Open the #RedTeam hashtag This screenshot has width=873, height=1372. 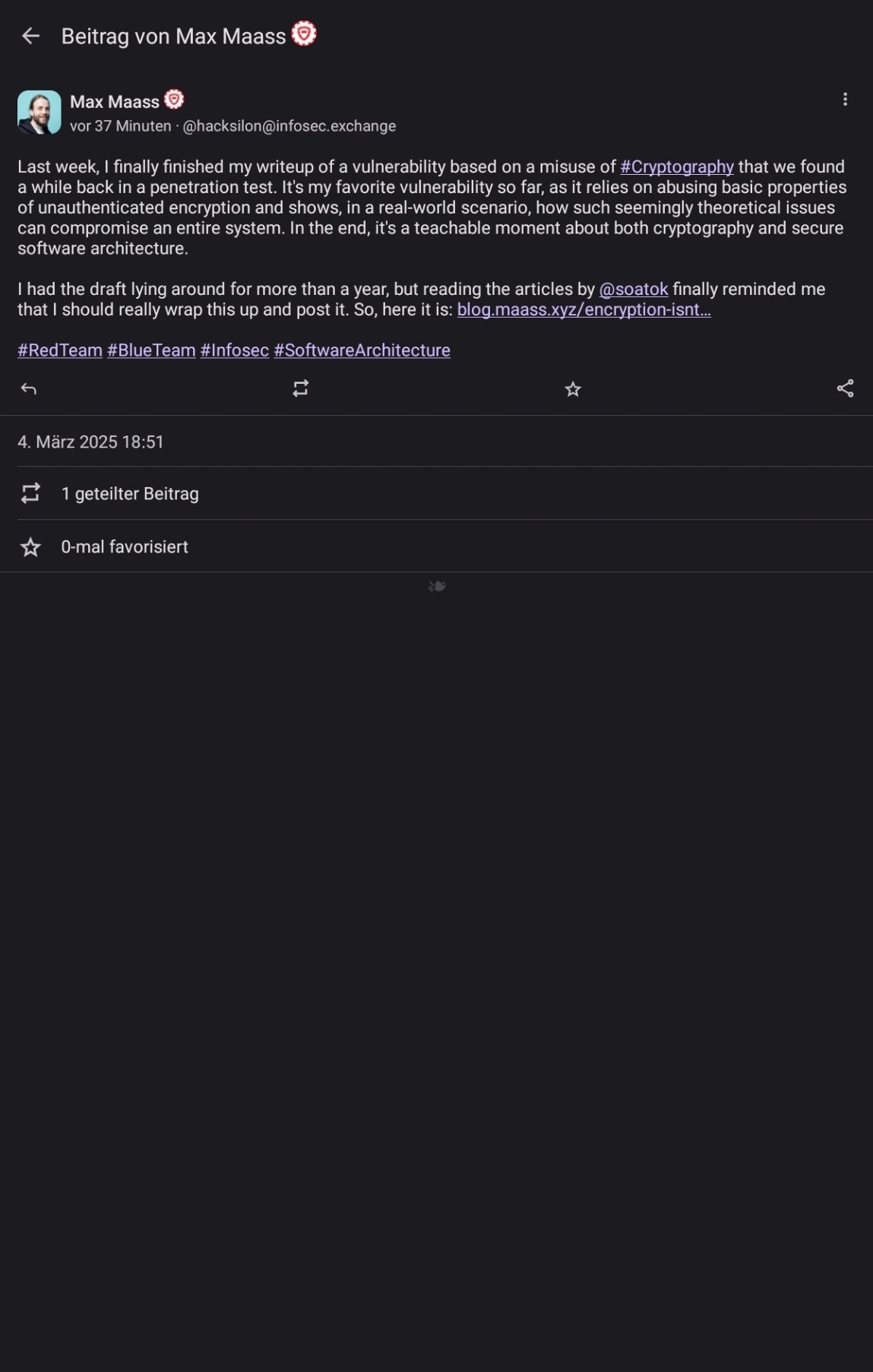(x=60, y=350)
